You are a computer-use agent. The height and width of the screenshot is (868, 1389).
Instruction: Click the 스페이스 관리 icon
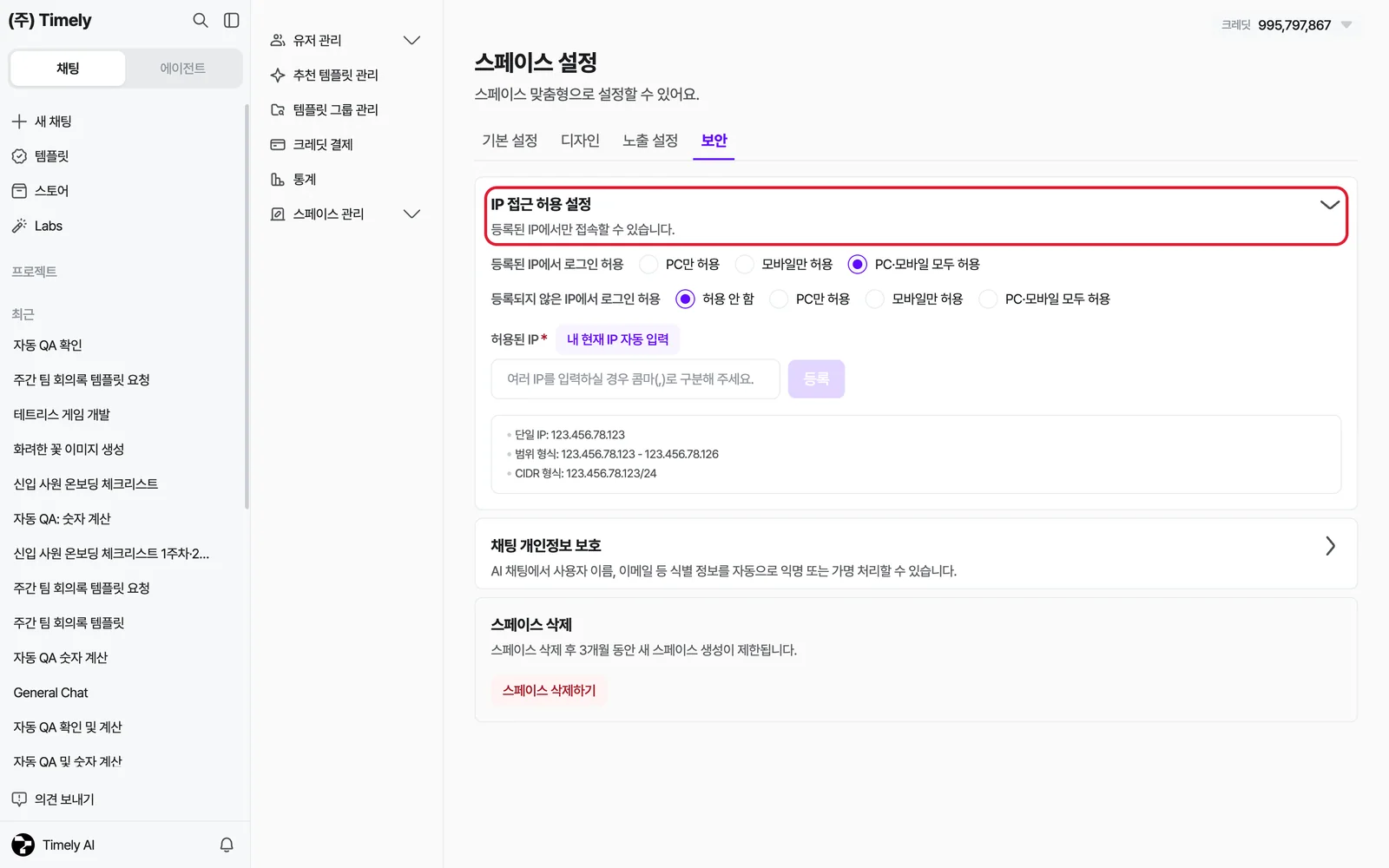(x=278, y=214)
